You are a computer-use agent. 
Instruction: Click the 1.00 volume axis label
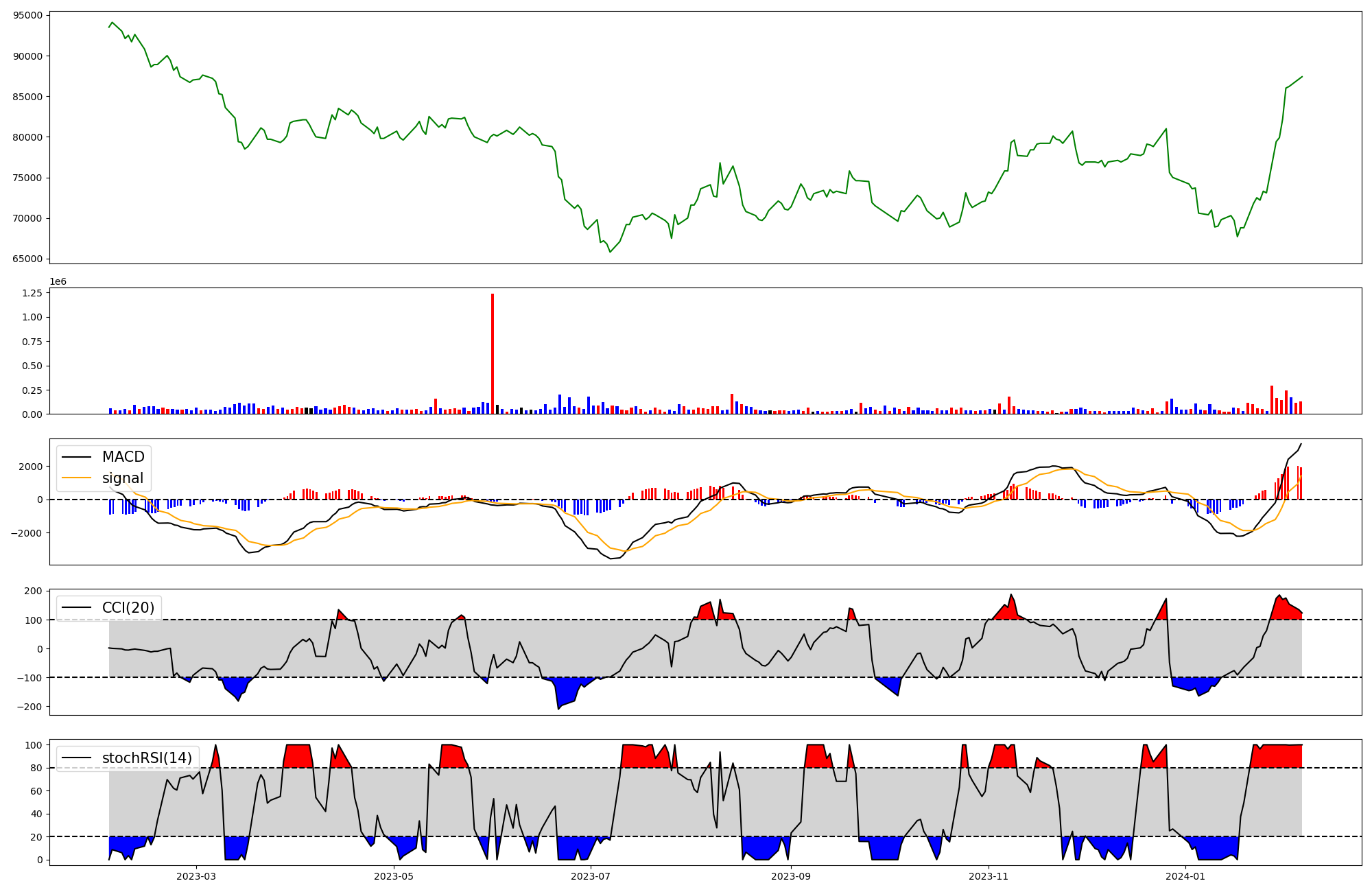pos(32,317)
